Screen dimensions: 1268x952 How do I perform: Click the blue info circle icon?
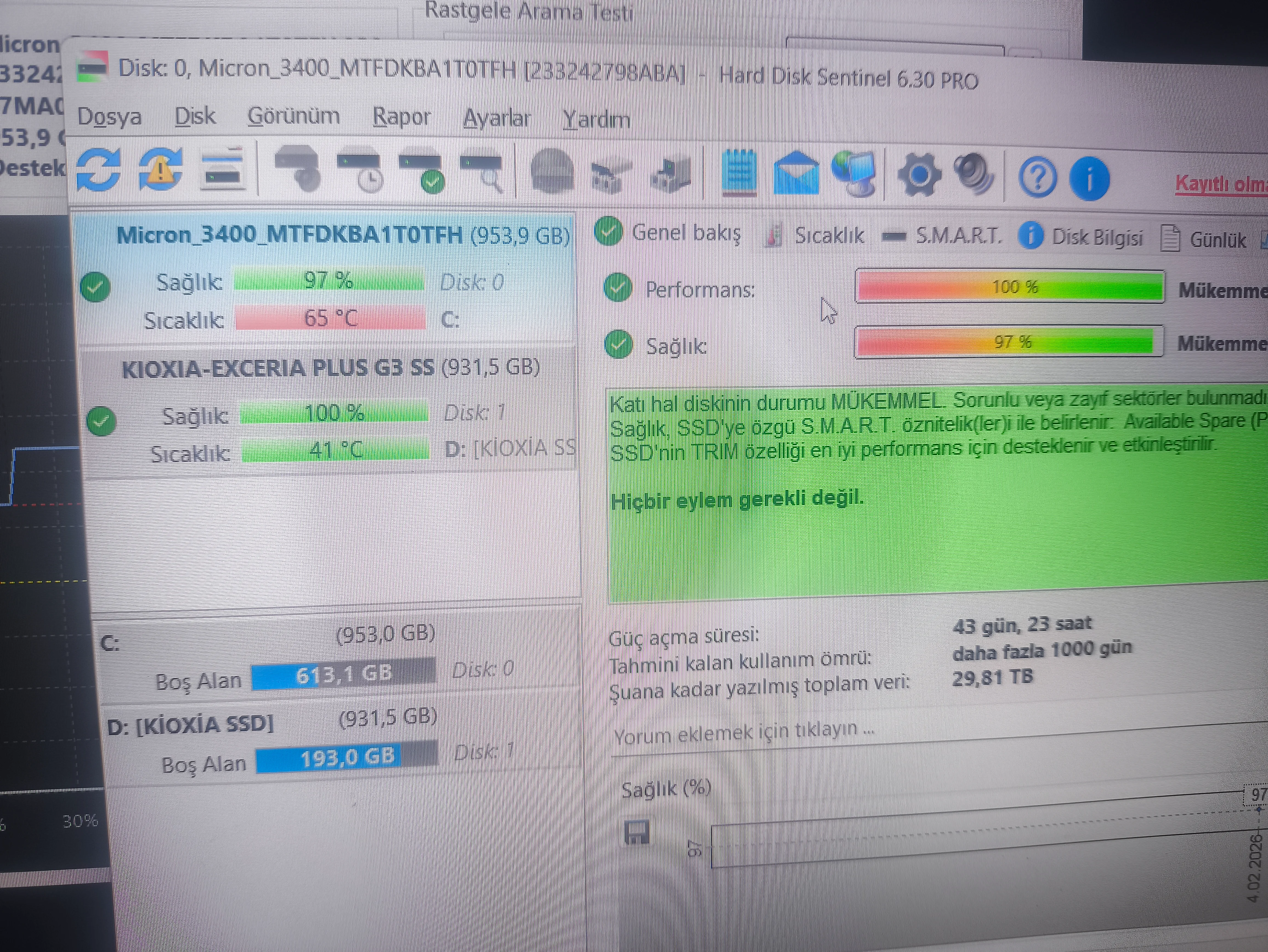(x=1089, y=179)
